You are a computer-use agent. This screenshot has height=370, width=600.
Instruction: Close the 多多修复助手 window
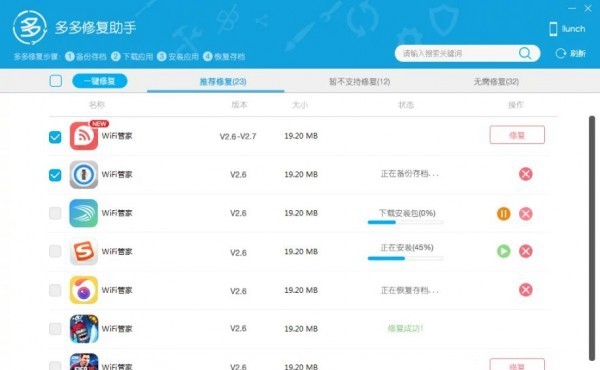(588, 8)
